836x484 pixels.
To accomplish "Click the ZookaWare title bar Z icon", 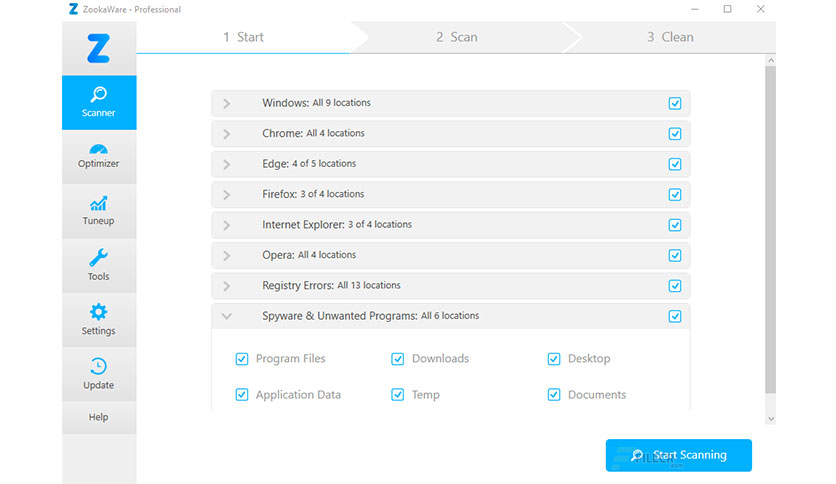I will pyautogui.click(x=74, y=9).
